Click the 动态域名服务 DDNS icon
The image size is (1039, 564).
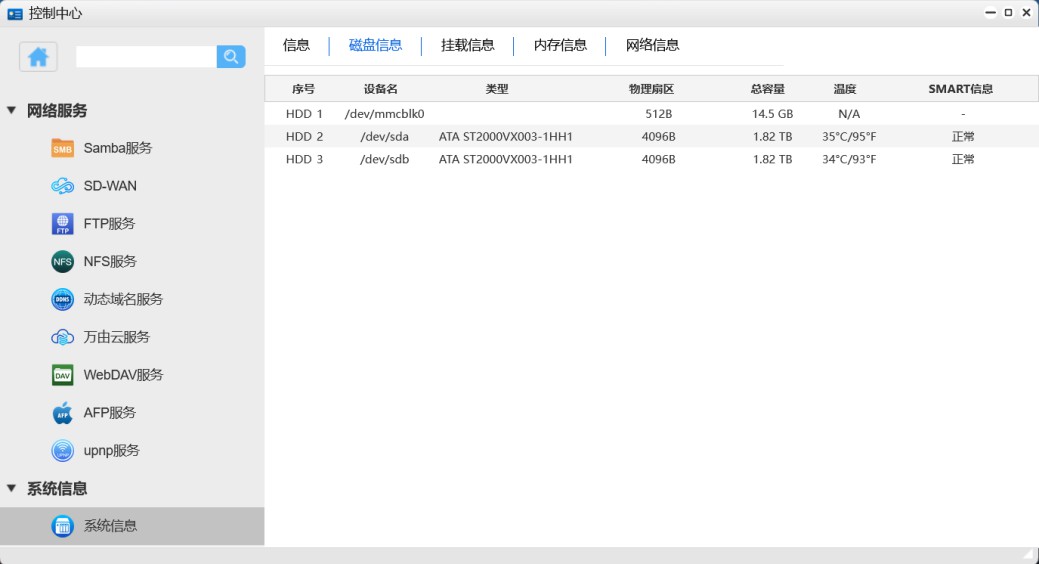click(x=63, y=299)
